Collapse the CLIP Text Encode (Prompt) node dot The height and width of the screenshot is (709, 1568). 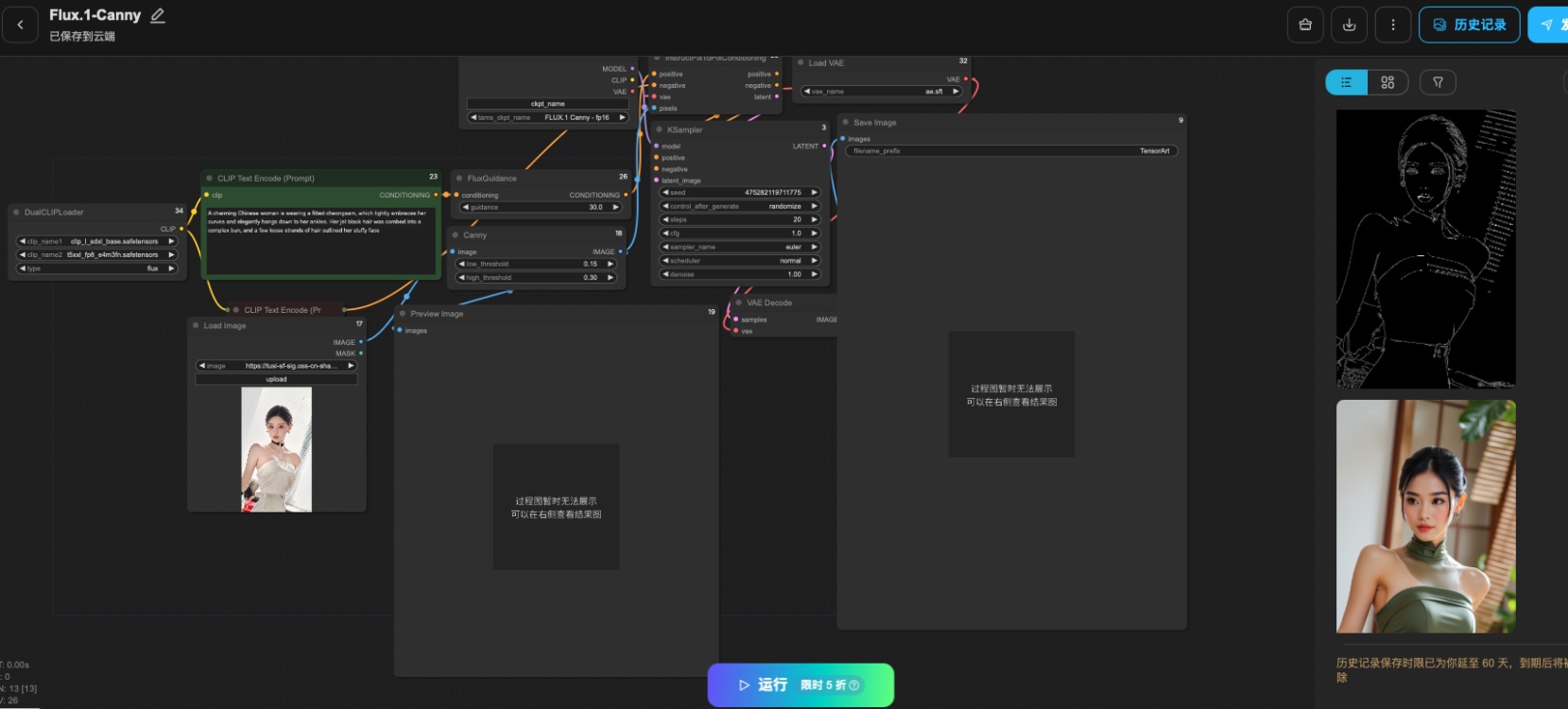click(x=209, y=178)
